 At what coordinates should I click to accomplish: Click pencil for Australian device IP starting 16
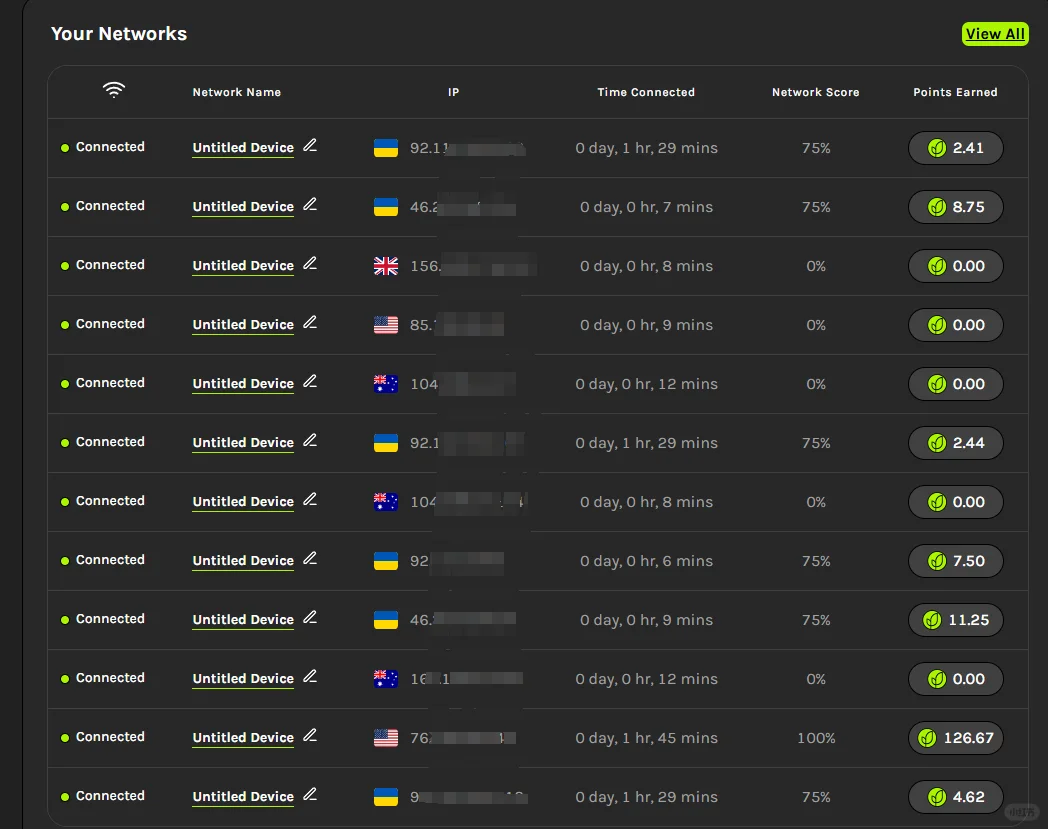pos(310,677)
